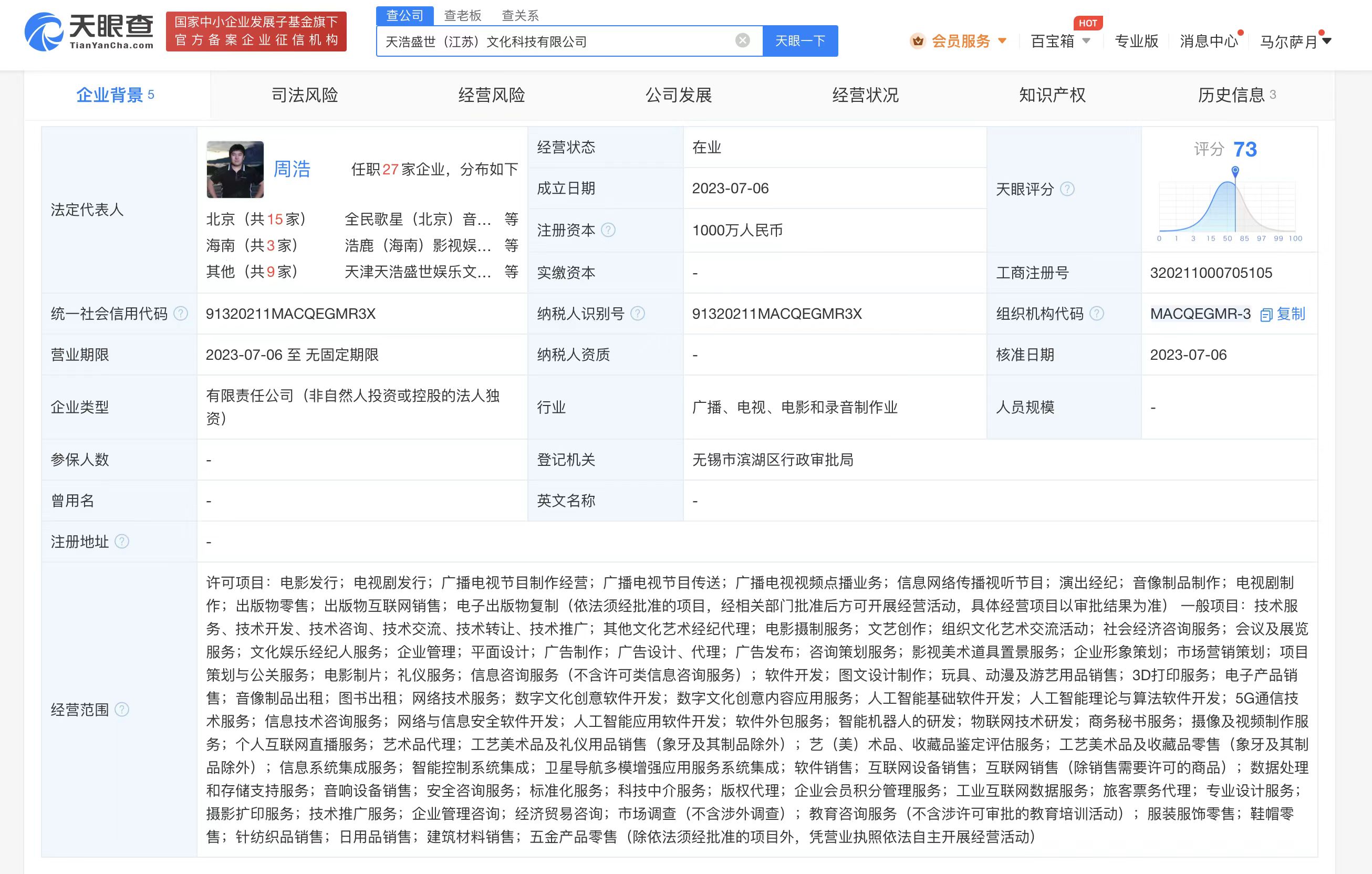This screenshot has width=1372, height=874.
Task: Open the 知识产权 tab
Action: tap(1052, 95)
